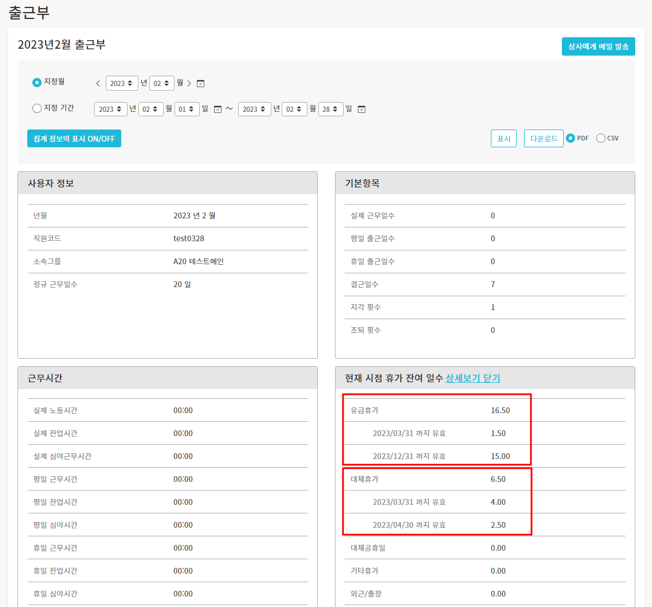Select the 지정월 radio button
Screen dimensions: 652x607
[x=37, y=83]
